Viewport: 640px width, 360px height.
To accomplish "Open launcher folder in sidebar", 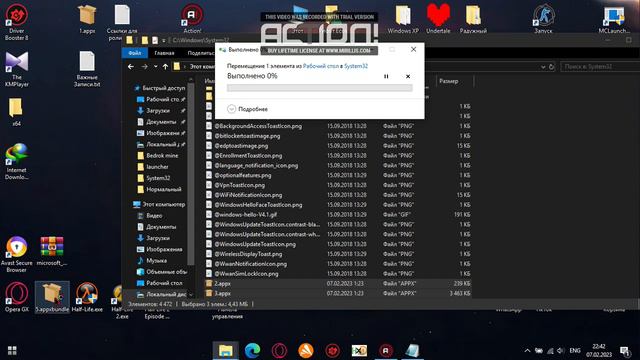I will click(157, 167).
